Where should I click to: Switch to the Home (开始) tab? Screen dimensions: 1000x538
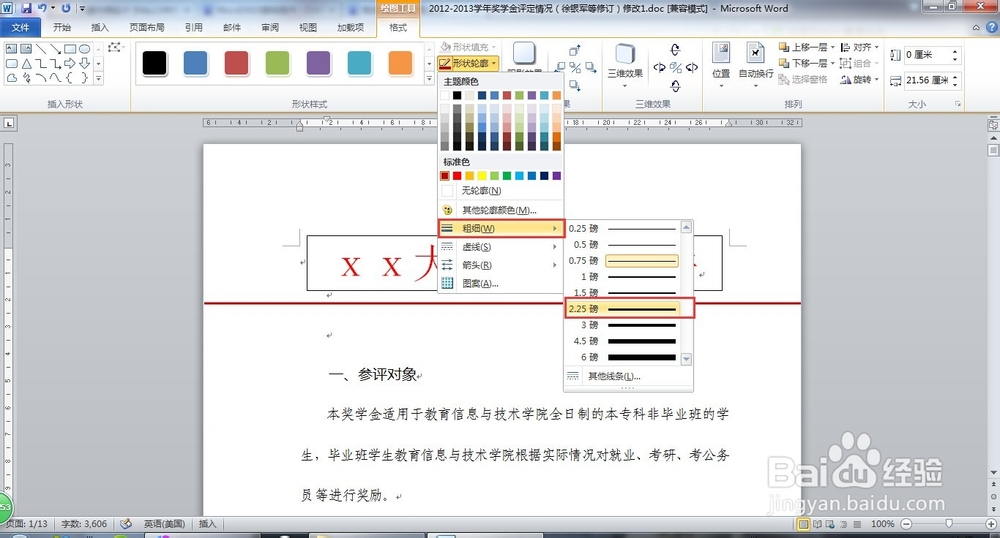62,27
